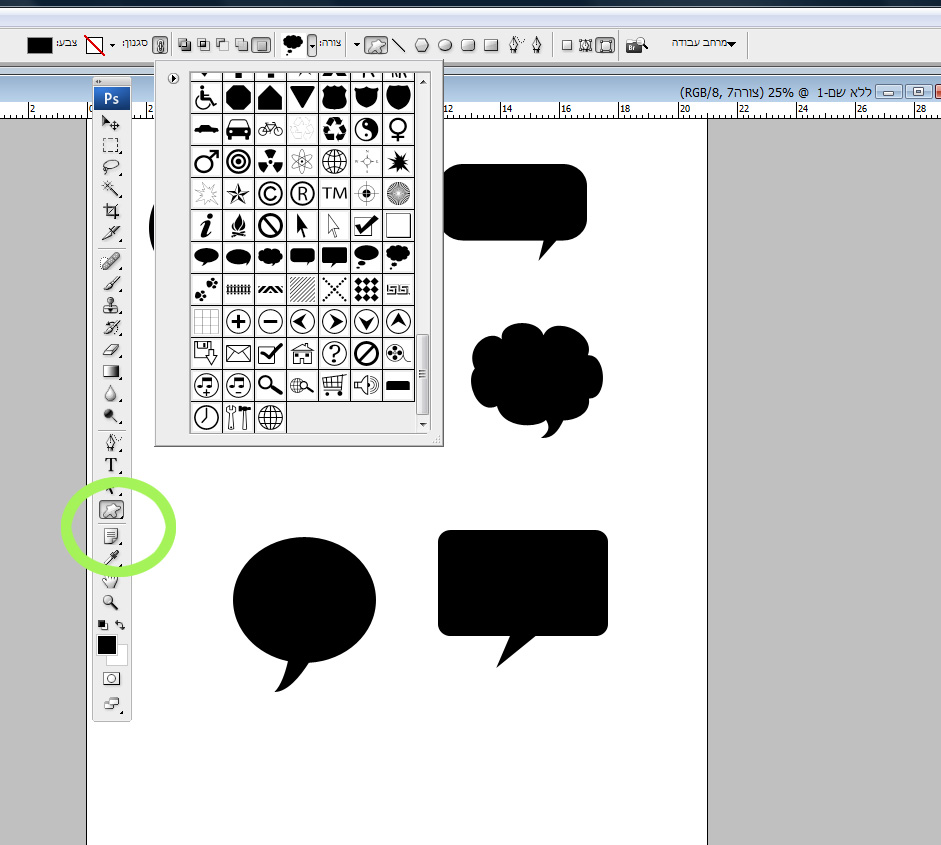Select the Notes tool
The height and width of the screenshot is (845, 941).
coord(111,535)
